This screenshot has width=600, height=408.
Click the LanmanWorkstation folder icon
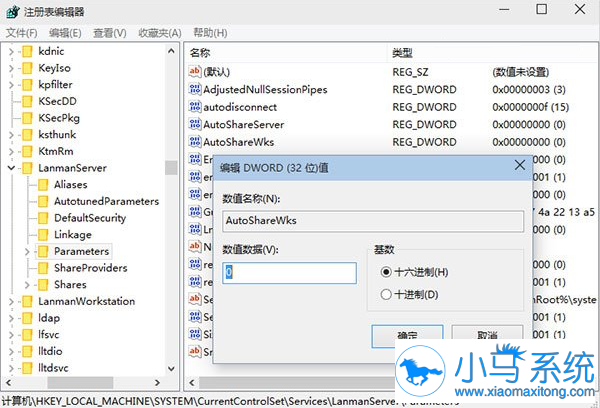click(x=27, y=301)
